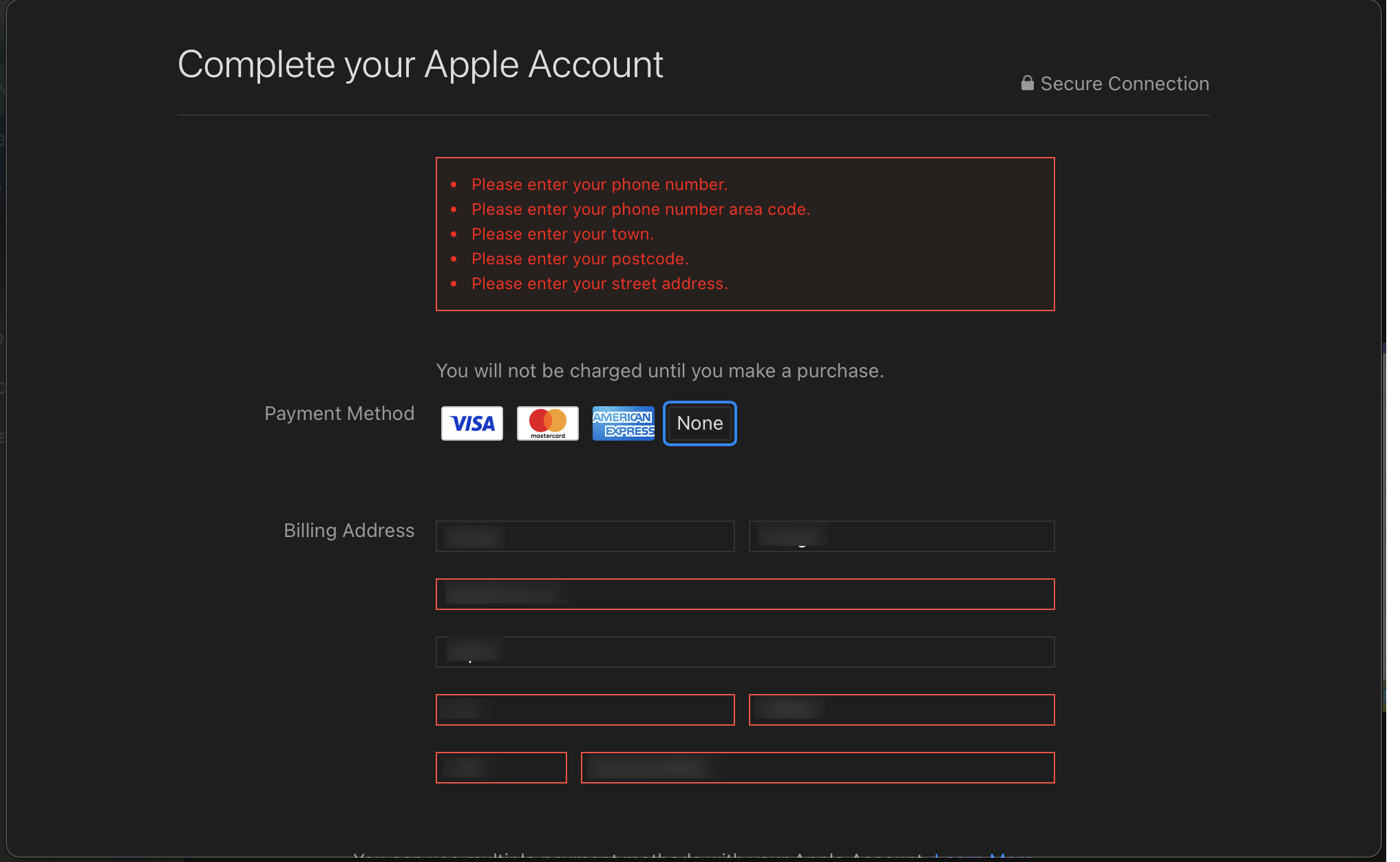Image resolution: width=1400 pixels, height=862 pixels.
Task: Click the Secure Connection text label
Action: click(x=1125, y=83)
